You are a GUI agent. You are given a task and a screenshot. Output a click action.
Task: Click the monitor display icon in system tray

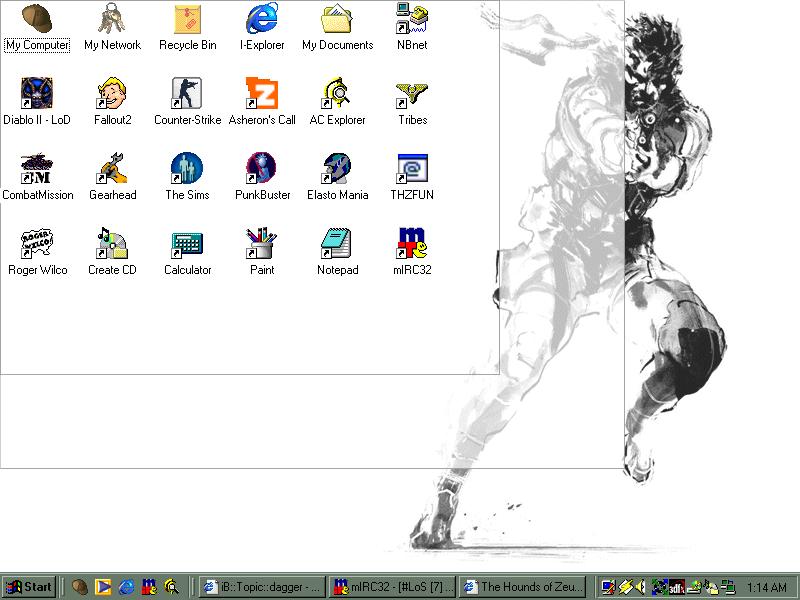tap(608, 587)
